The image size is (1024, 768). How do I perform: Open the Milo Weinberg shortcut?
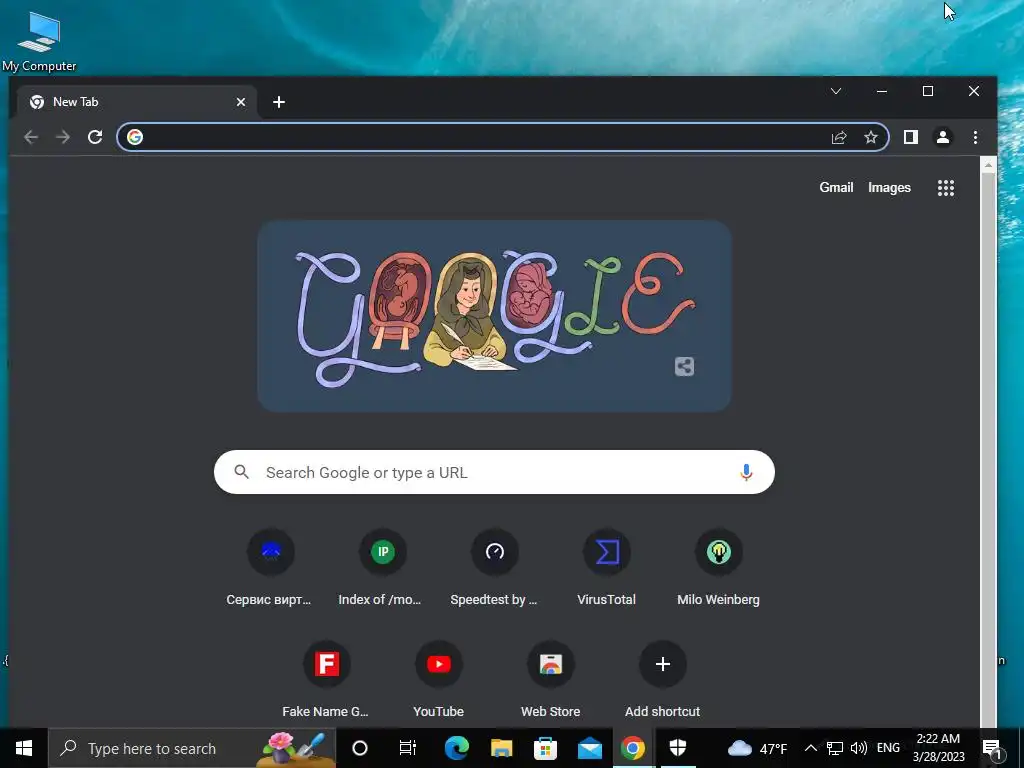pos(718,568)
